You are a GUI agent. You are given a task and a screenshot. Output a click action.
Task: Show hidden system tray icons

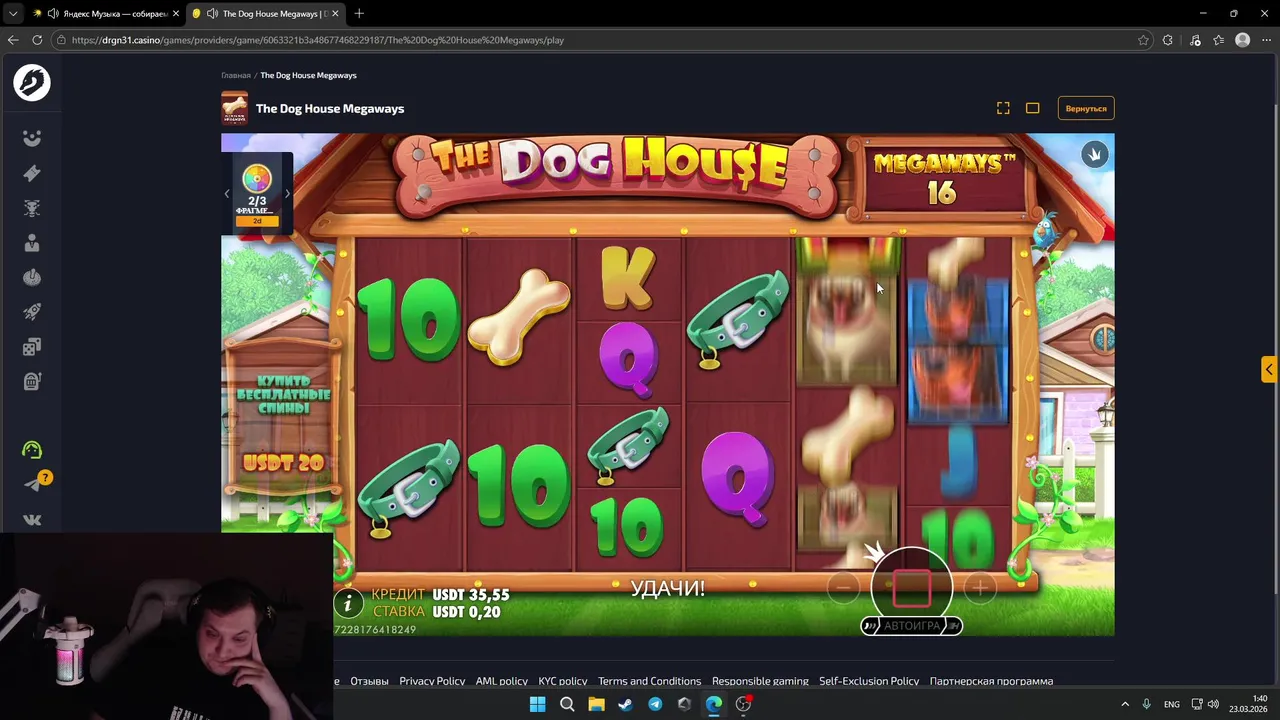point(1124,704)
